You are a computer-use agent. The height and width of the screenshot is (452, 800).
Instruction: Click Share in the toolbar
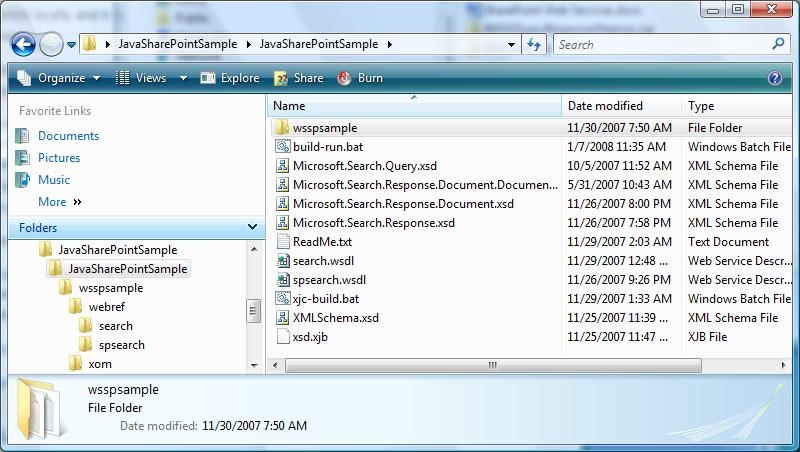(x=299, y=78)
